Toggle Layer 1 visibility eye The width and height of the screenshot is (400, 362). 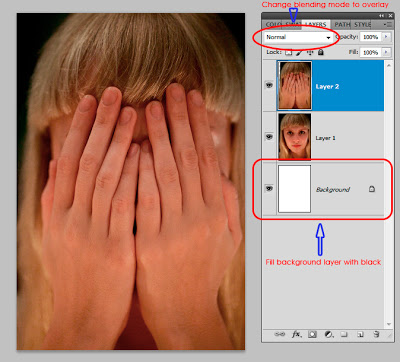pos(269,137)
